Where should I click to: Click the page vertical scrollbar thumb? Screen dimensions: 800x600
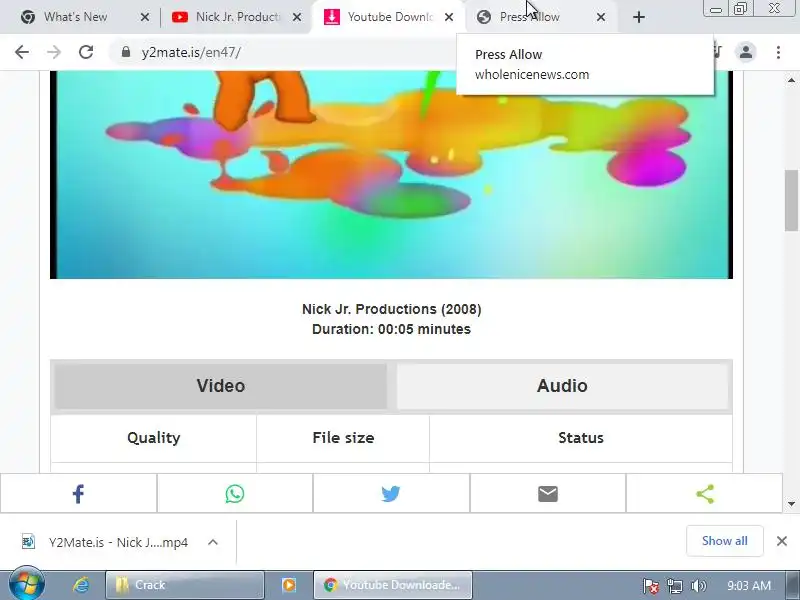click(x=791, y=200)
